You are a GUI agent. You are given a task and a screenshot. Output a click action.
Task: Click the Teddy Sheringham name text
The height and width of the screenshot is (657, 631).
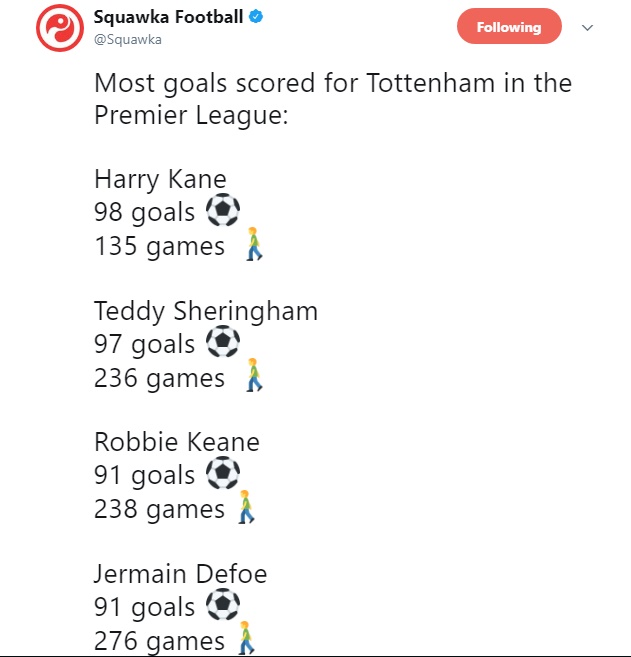206,311
